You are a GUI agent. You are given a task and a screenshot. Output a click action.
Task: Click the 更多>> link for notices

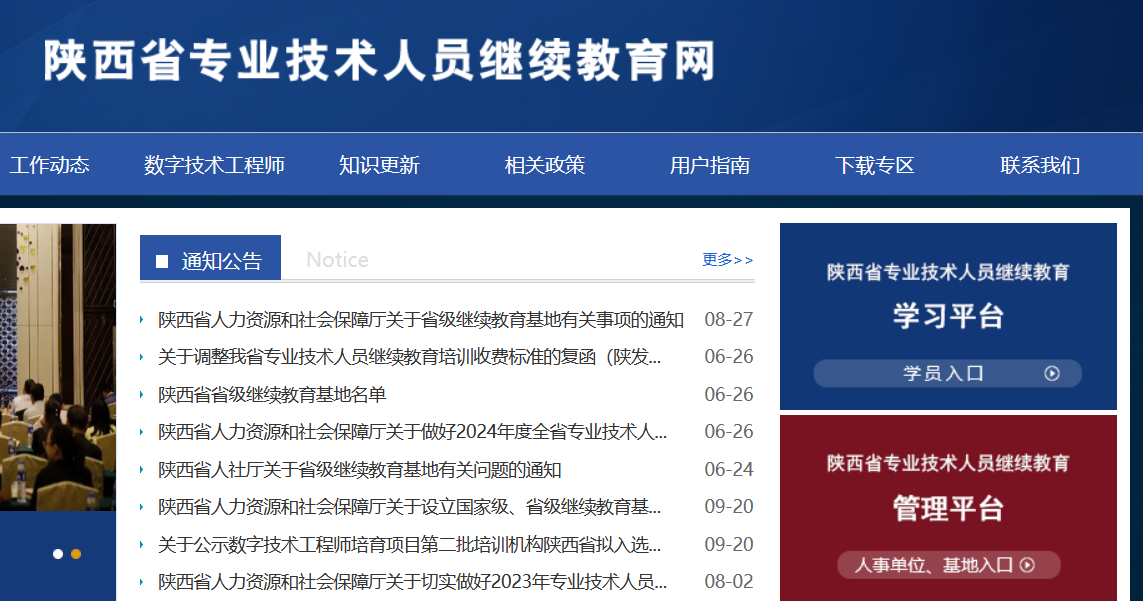click(727, 260)
